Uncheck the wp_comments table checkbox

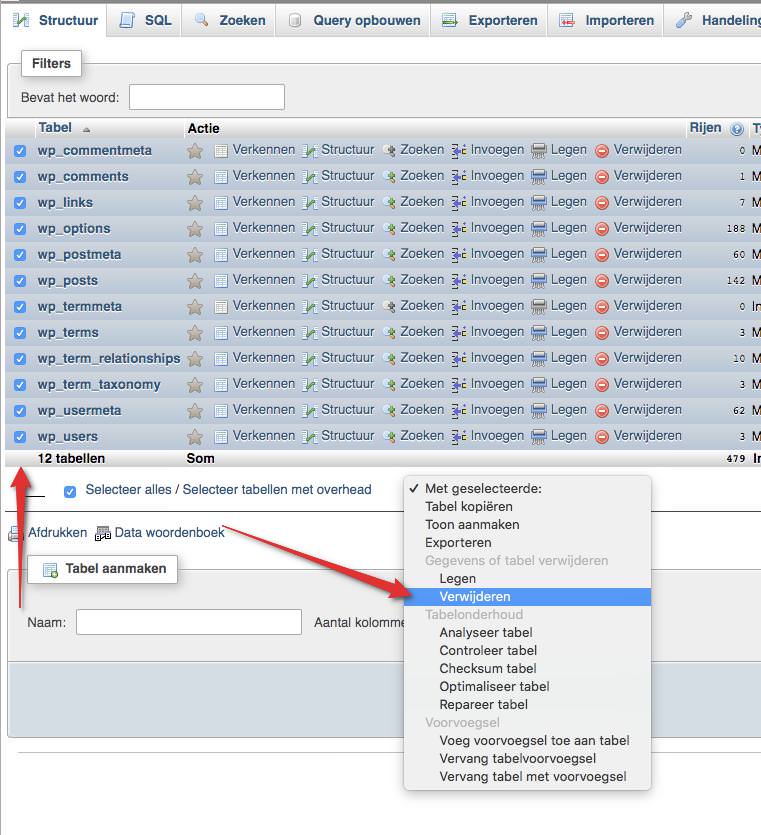(x=20, y=177)
